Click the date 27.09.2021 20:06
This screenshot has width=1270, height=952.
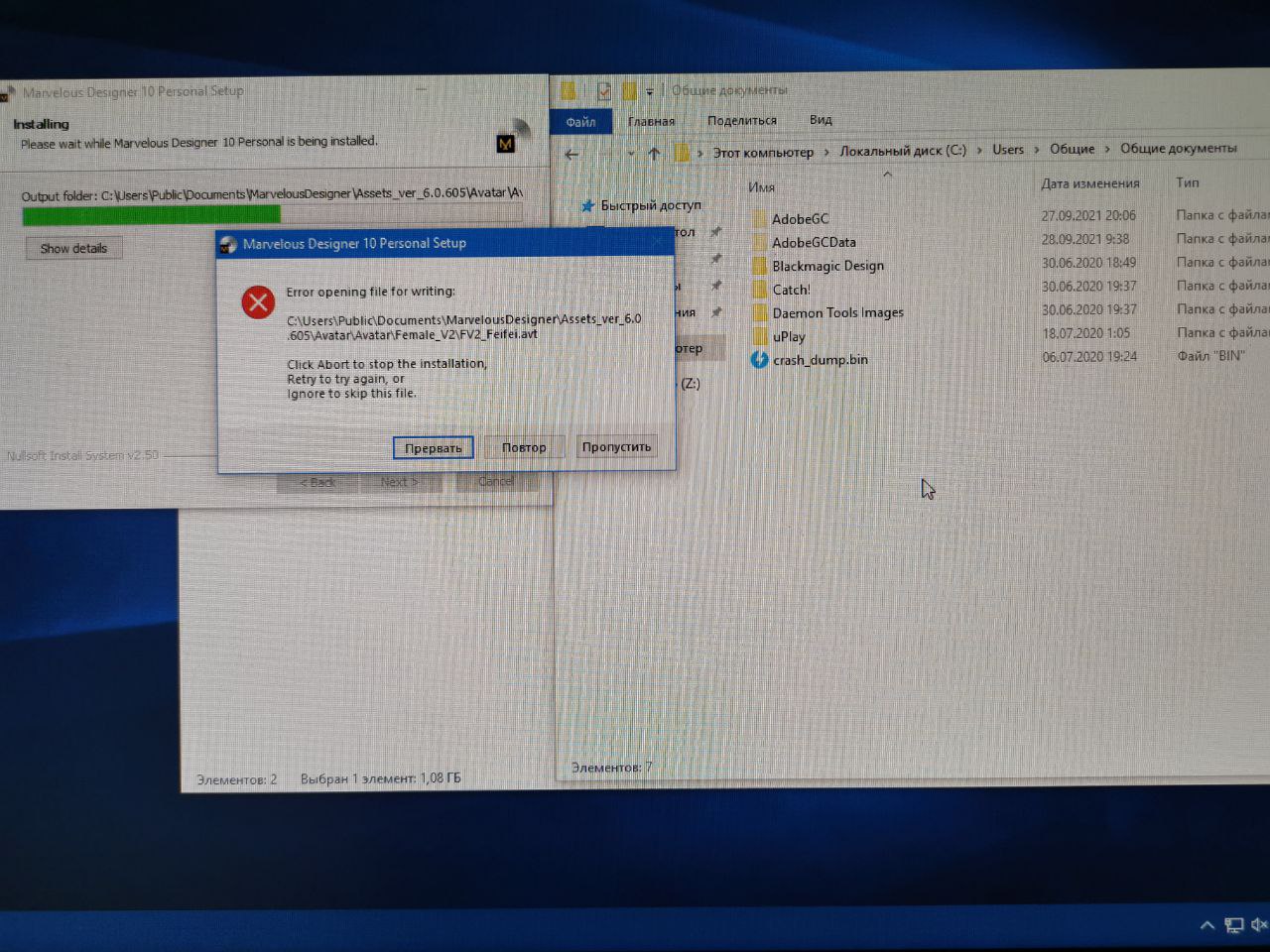point(1088,215)
